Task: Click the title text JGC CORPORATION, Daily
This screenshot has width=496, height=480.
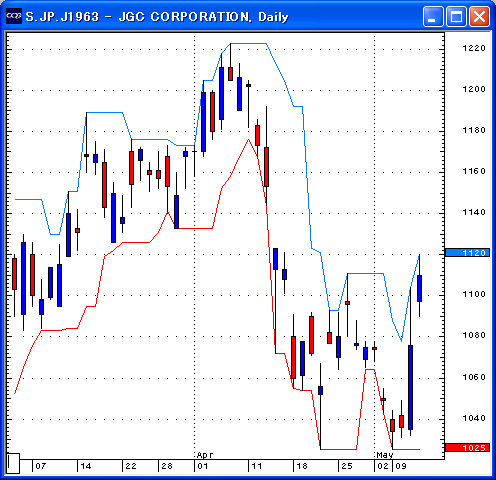Action: click(x=203, y=17)
